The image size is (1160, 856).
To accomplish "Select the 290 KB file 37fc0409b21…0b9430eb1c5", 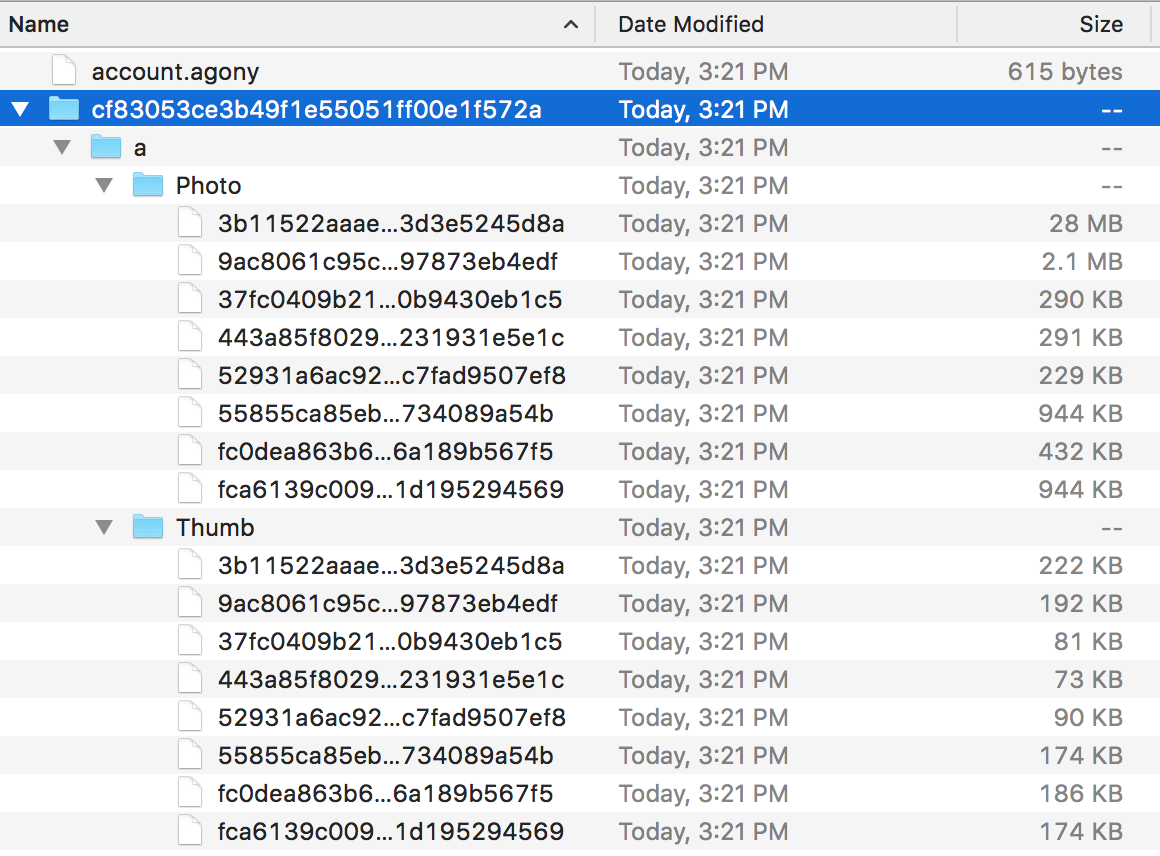I will (390, 300).
